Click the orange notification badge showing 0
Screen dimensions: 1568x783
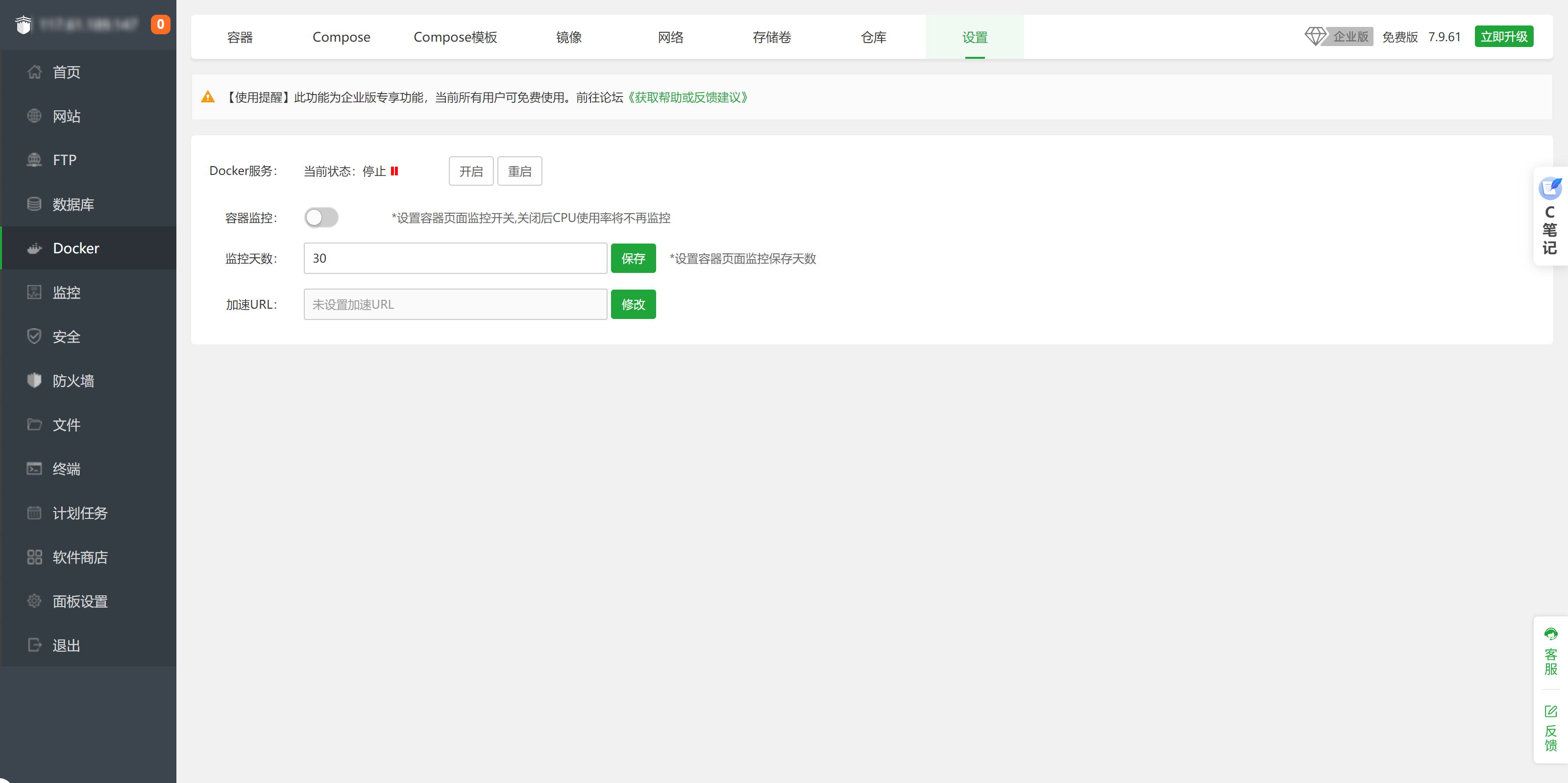coord(160,24)
